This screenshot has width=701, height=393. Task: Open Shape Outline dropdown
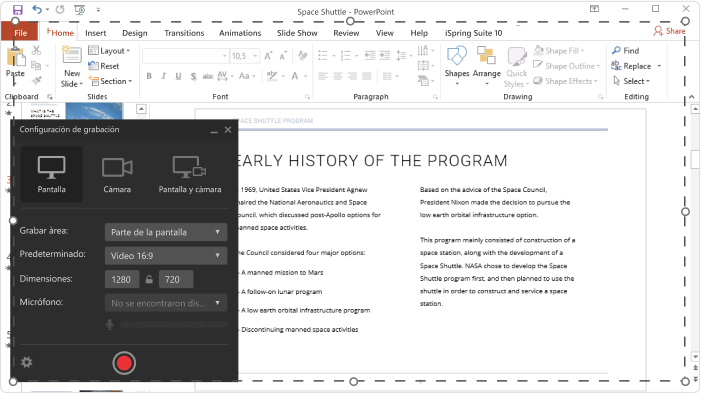click(x=567, y=66)
